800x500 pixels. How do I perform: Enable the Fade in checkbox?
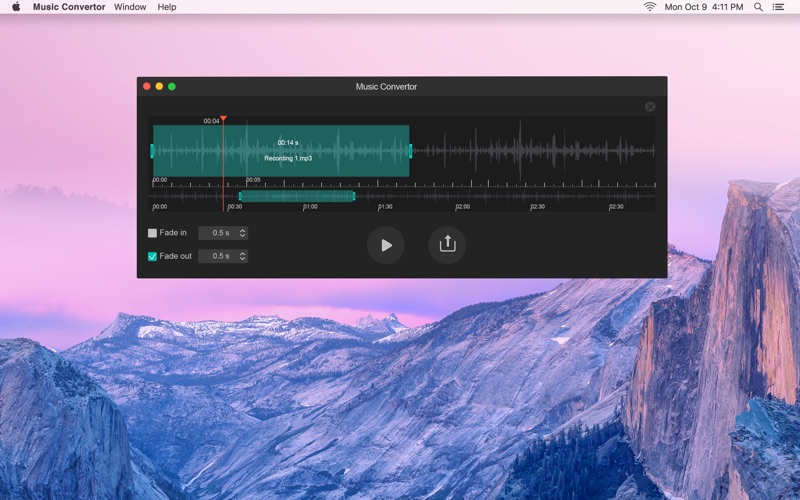tap(152, 233)
